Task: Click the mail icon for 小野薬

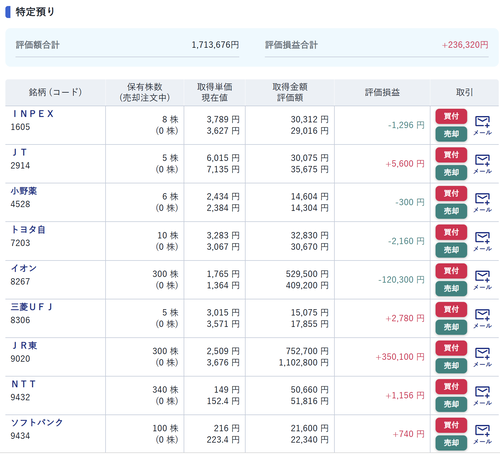Action: pyautogui.click(x=482, y=202)
